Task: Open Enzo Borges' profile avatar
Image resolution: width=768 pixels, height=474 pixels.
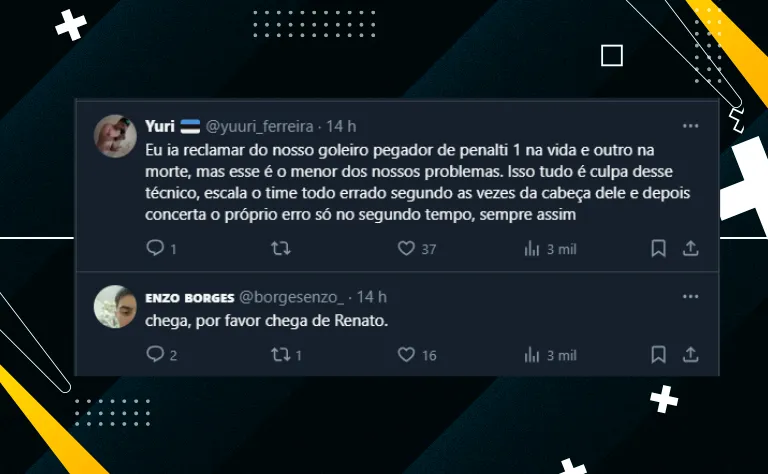Action: 115,307
